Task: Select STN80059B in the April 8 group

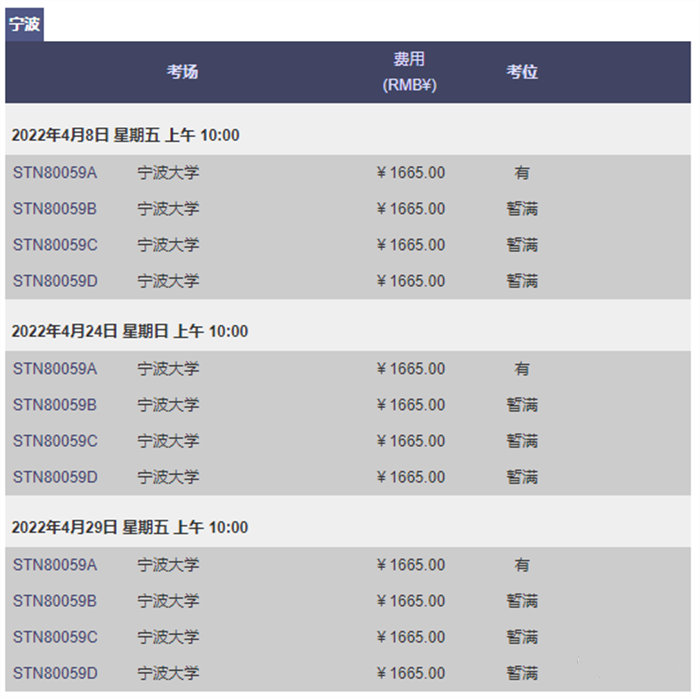Action: pos(55,209)
